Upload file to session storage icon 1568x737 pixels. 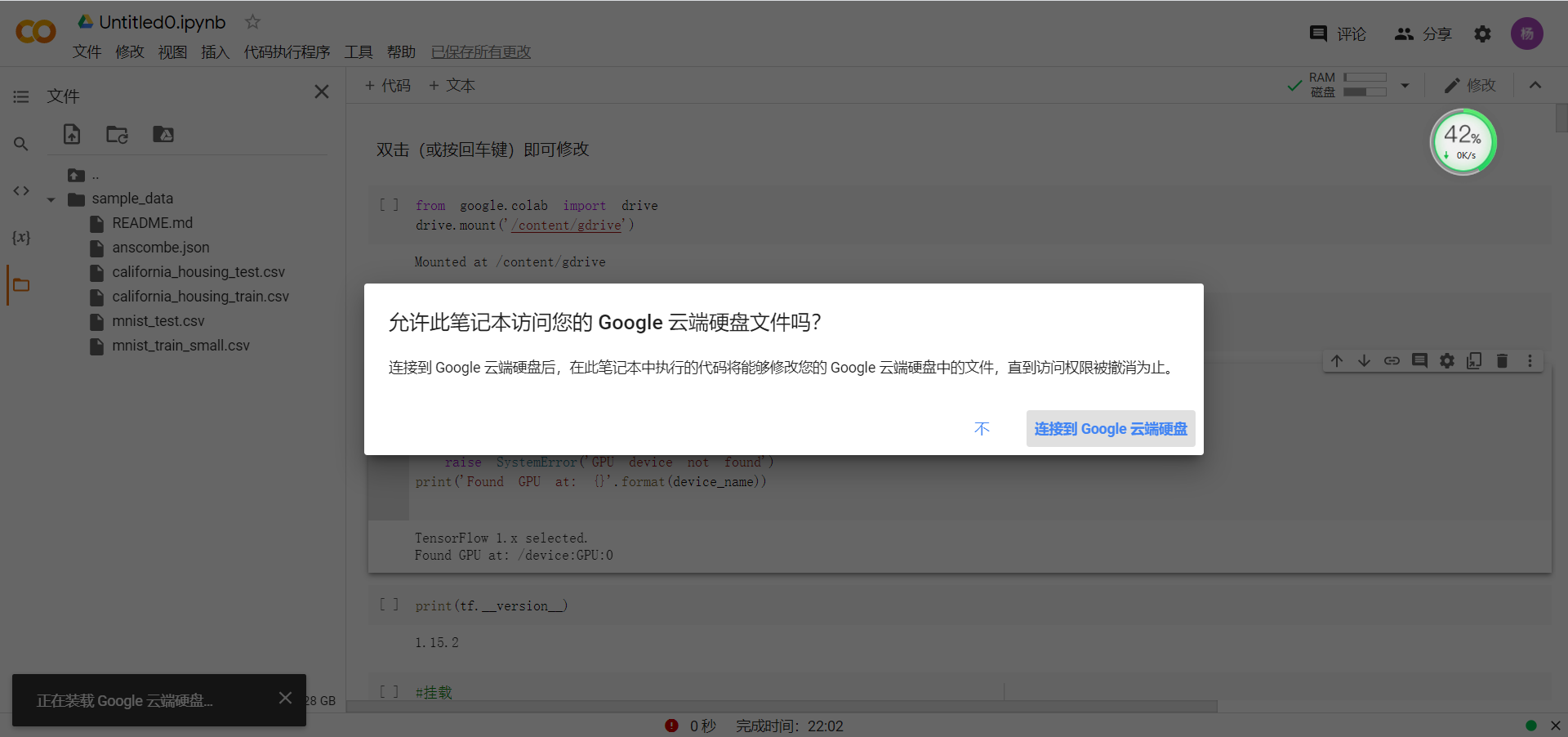(x=72, y=134)
